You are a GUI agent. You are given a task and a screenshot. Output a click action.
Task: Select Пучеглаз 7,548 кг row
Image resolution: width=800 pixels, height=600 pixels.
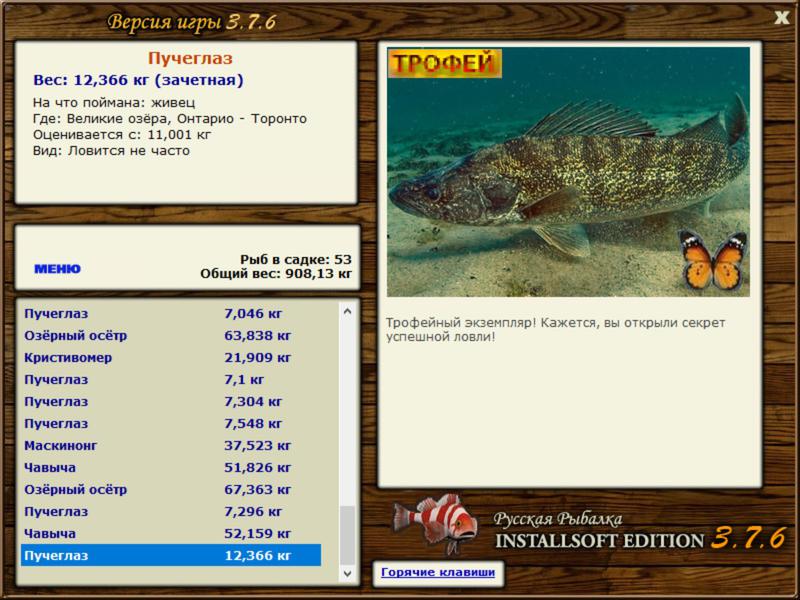pos(171,423)
